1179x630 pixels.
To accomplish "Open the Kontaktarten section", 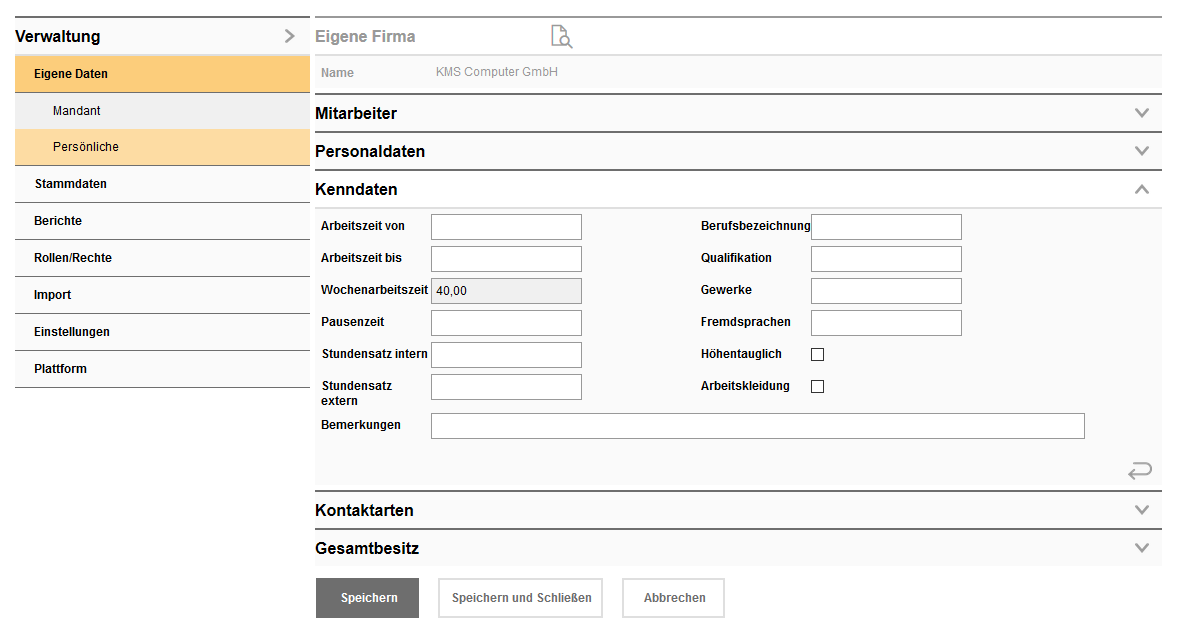I will [1141, 510].
